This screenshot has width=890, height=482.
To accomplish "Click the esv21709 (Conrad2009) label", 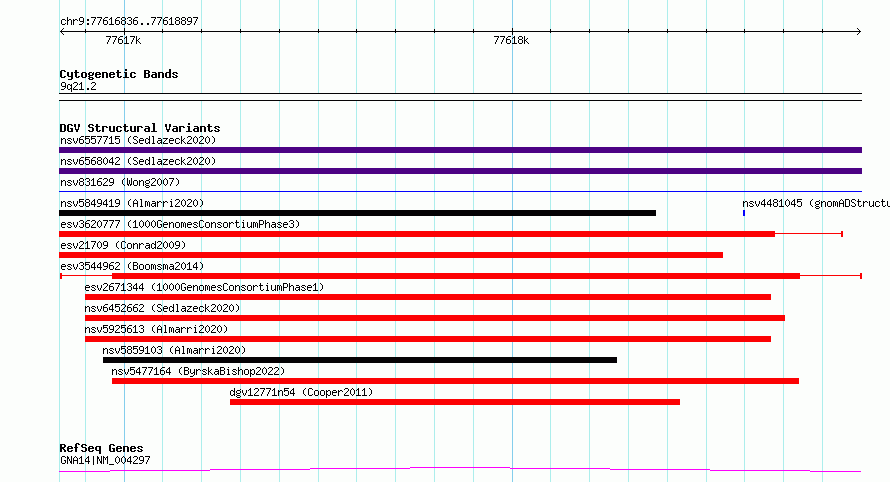I will (123, 245).
